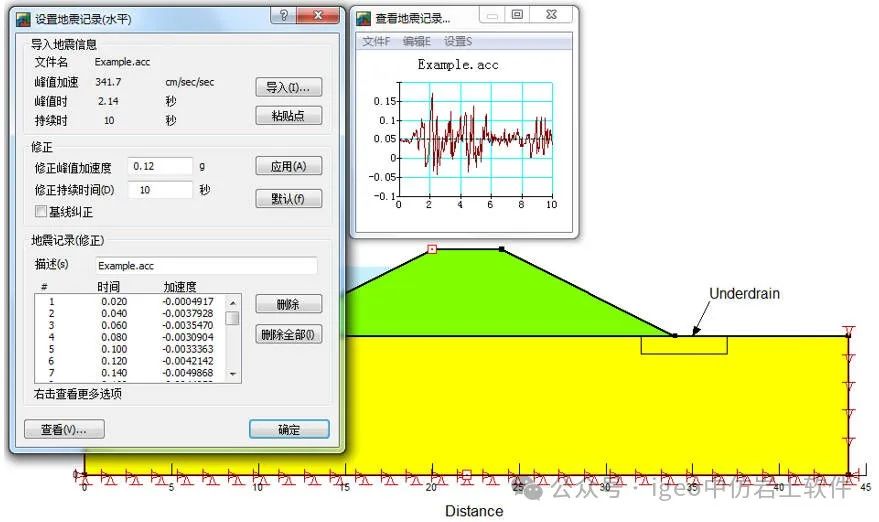879x522 pixels.
Task: Click the 修正持续时间 input field
Action: pyautogui.click(x=160, y=190)
